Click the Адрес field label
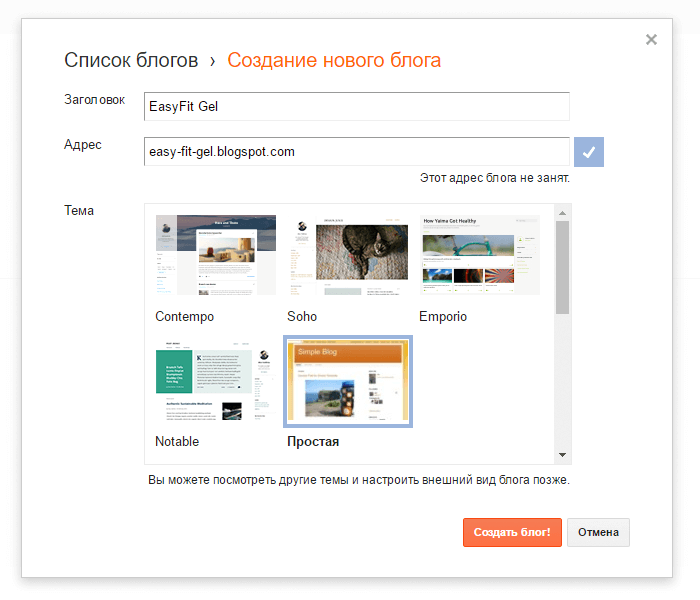The height and width of the screenshot is (600, 700). [x=83, y=145]
